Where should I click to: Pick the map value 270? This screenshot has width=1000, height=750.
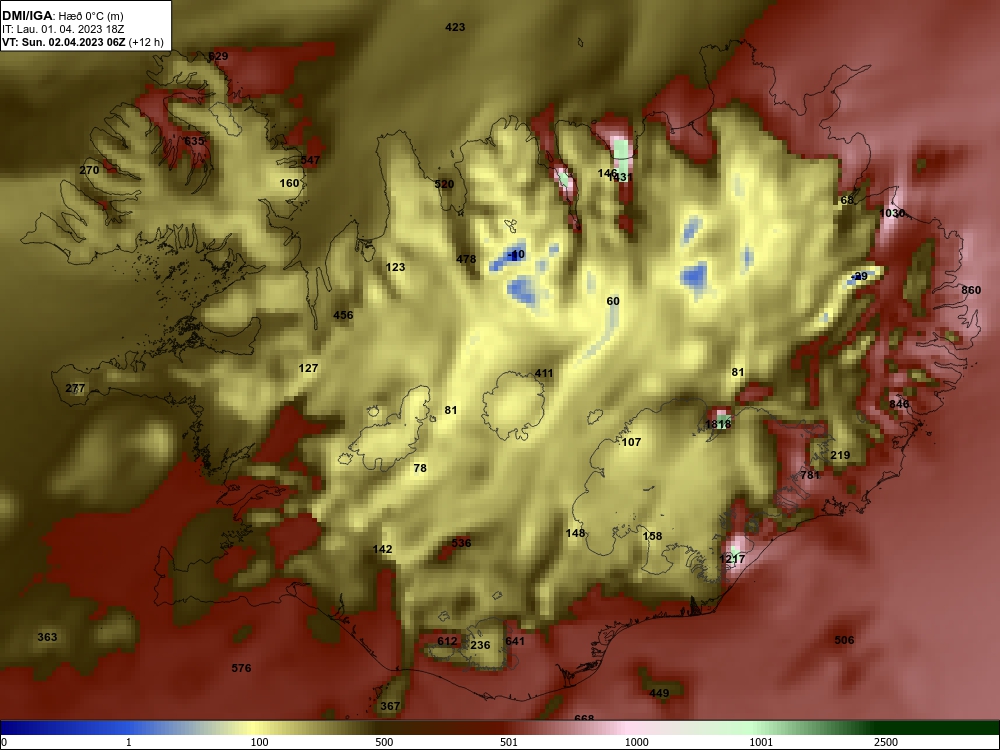pos(89,170)
